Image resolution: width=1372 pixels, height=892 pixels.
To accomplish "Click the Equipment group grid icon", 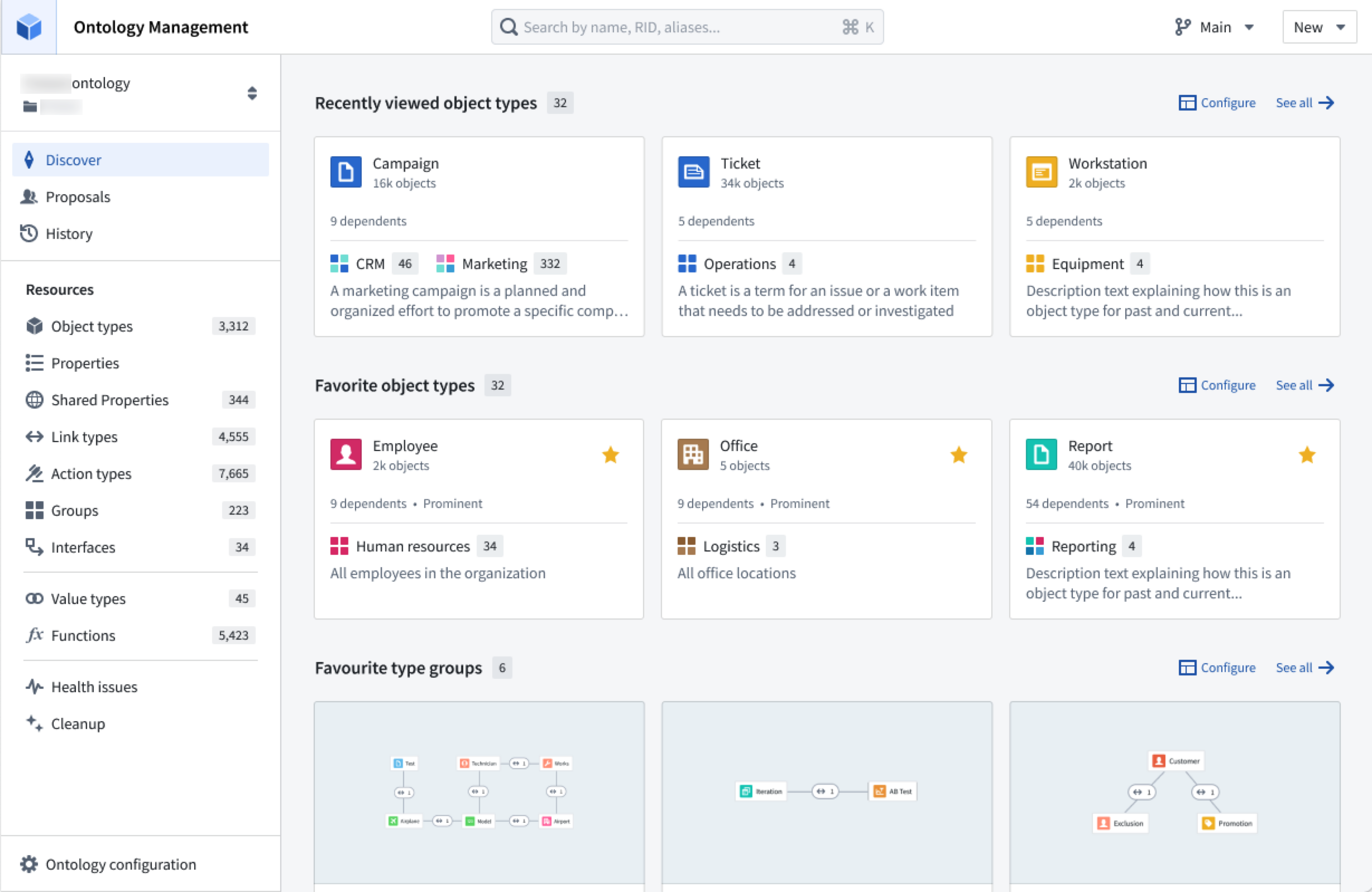I will coord(1035,263).
